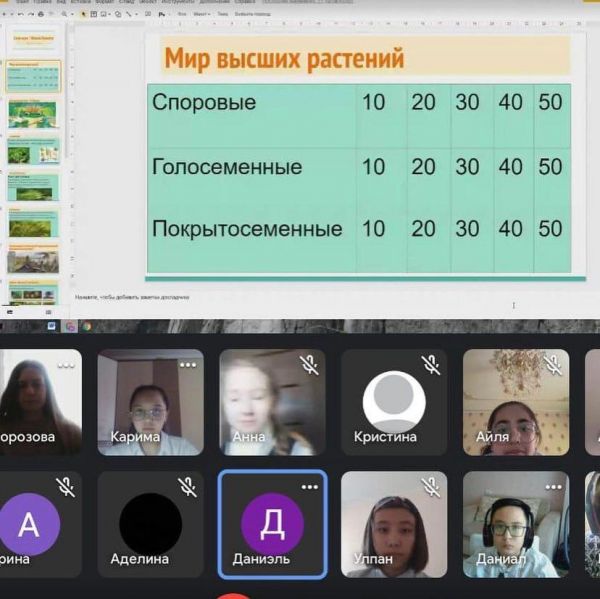Open the Слайд menu in the menu bar
The width and height of the screenshot is (600, 599).
(x=127, y=3)
